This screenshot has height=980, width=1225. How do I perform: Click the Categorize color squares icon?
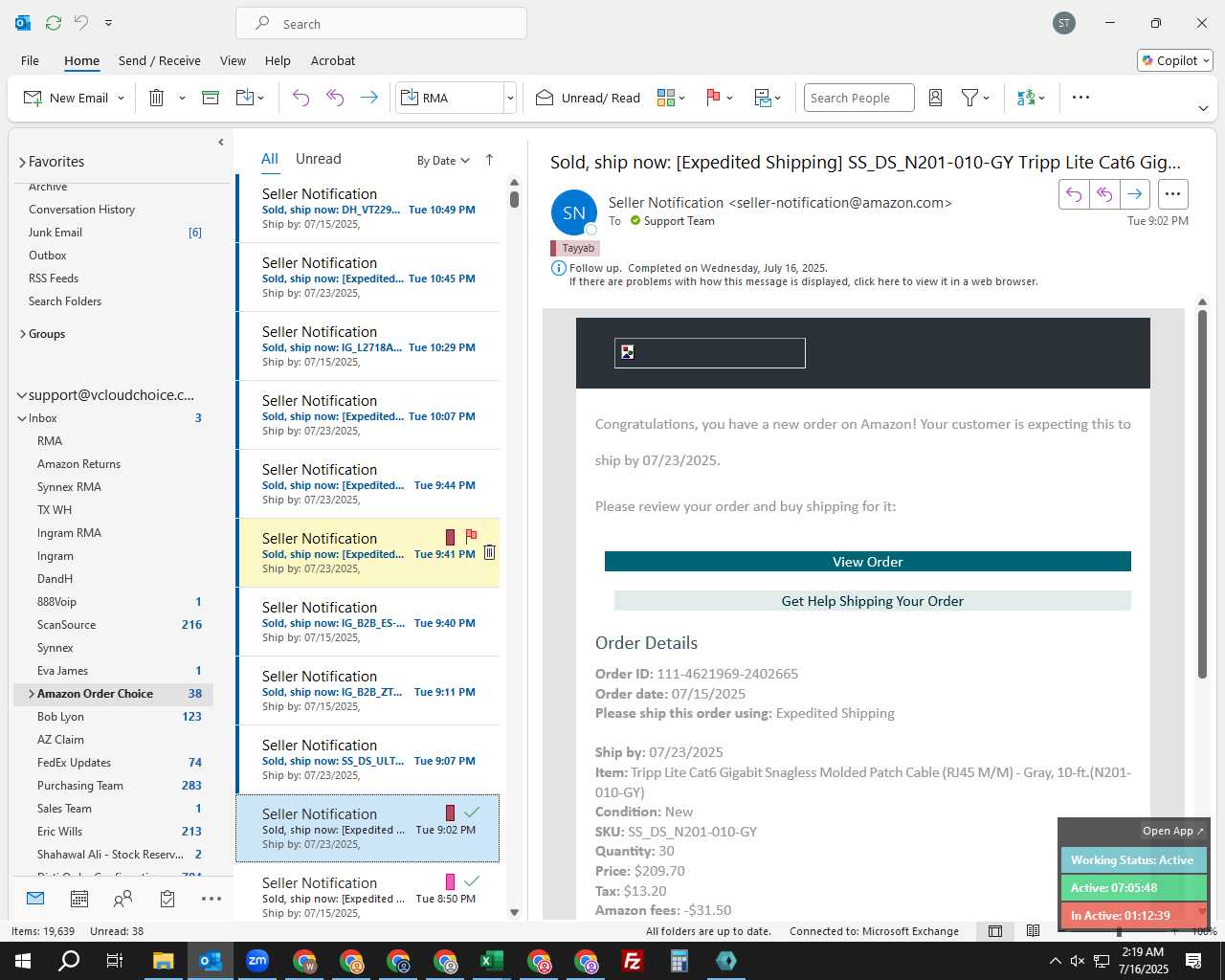pyautogui.click(x=666, y=98)
